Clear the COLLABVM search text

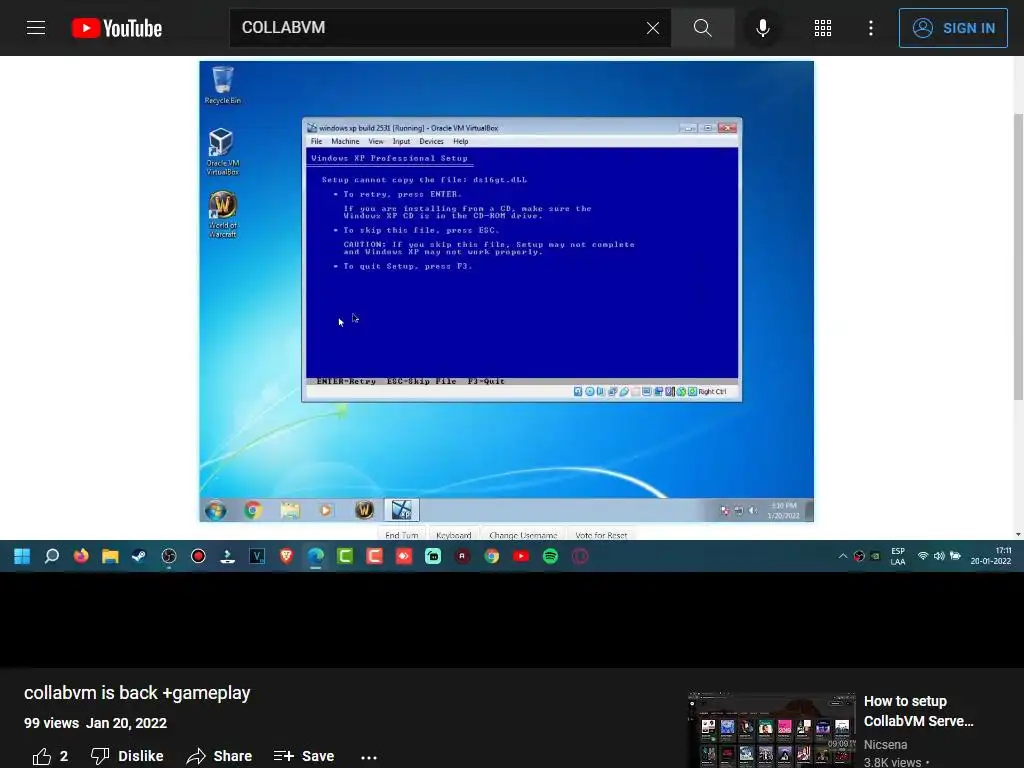pyautogui.click(x=652, y=28)
